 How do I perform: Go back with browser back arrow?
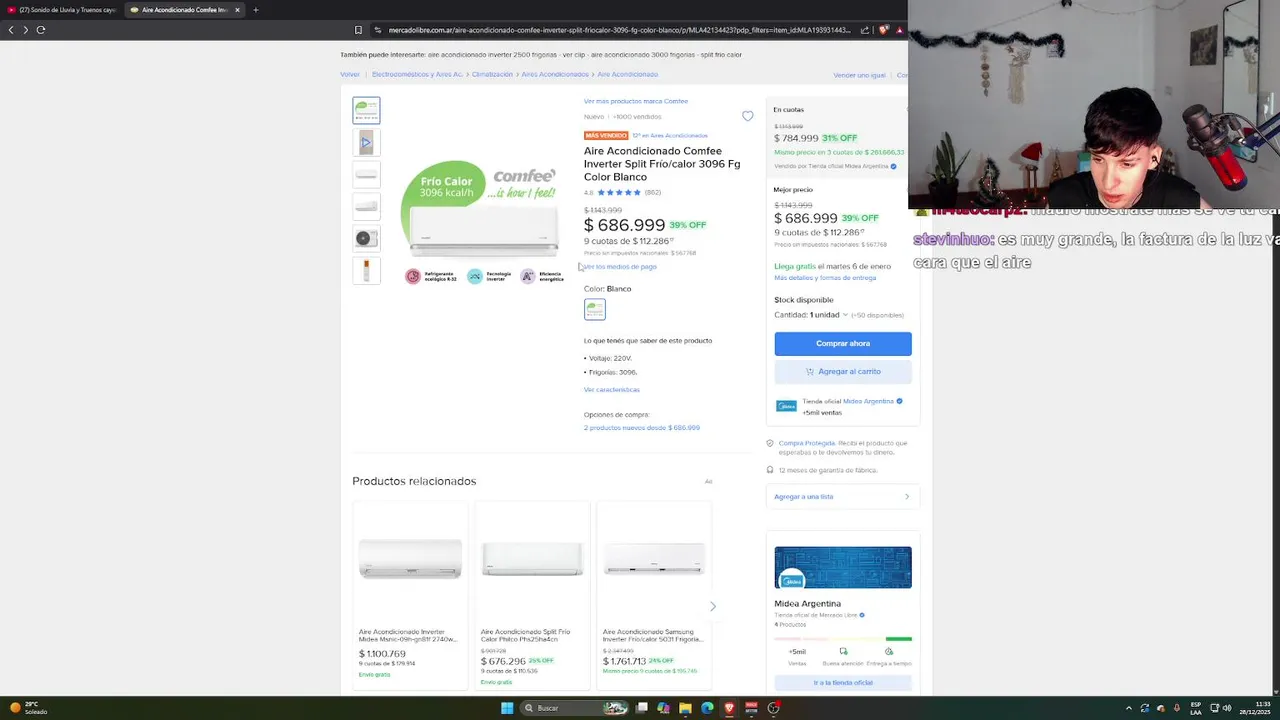coord(11,30)
